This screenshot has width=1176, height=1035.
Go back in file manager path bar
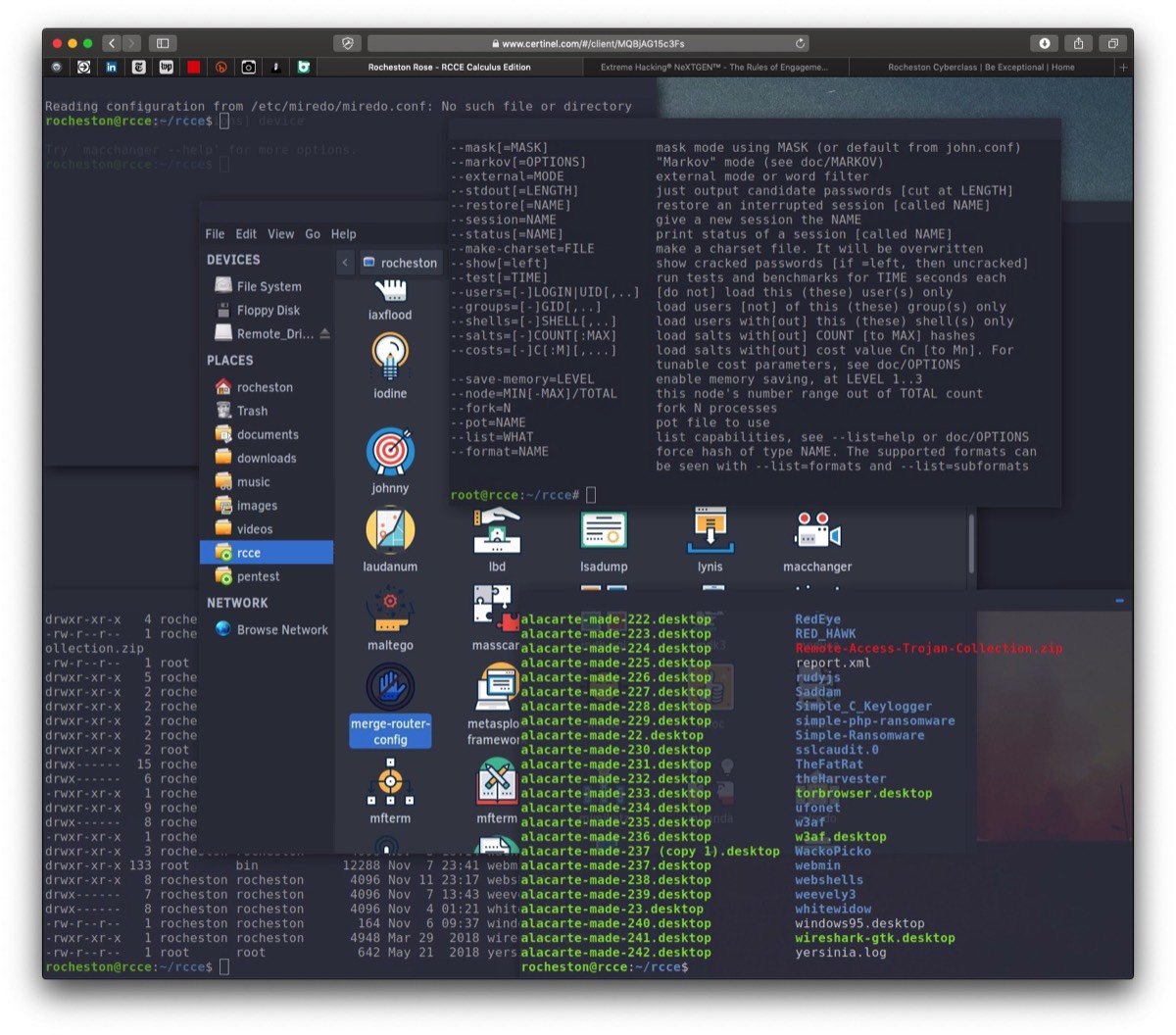345,263
